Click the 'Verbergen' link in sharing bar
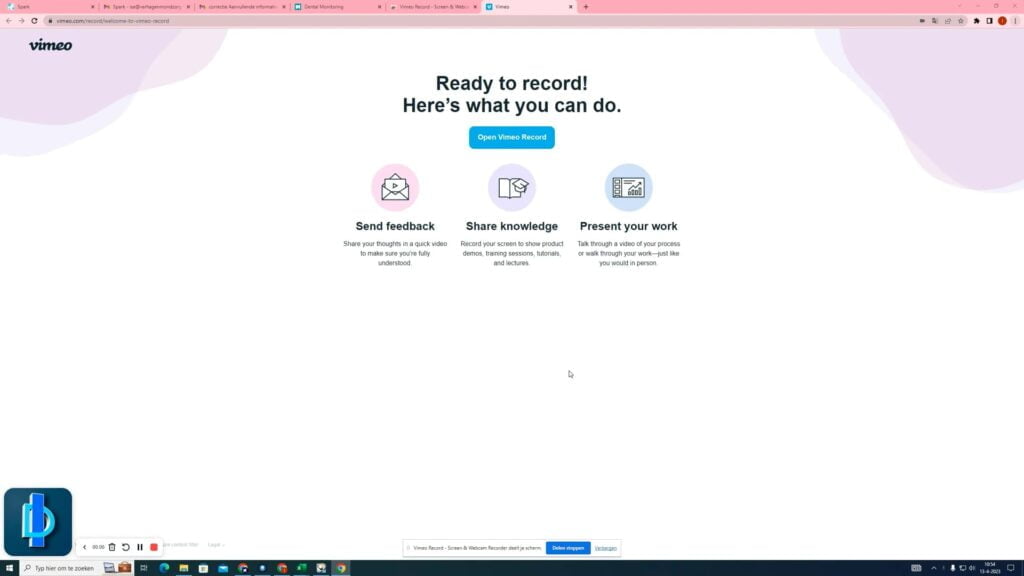Image resolution: width=1024 pixels, height=576 pixels. click(x=605, y=548)
